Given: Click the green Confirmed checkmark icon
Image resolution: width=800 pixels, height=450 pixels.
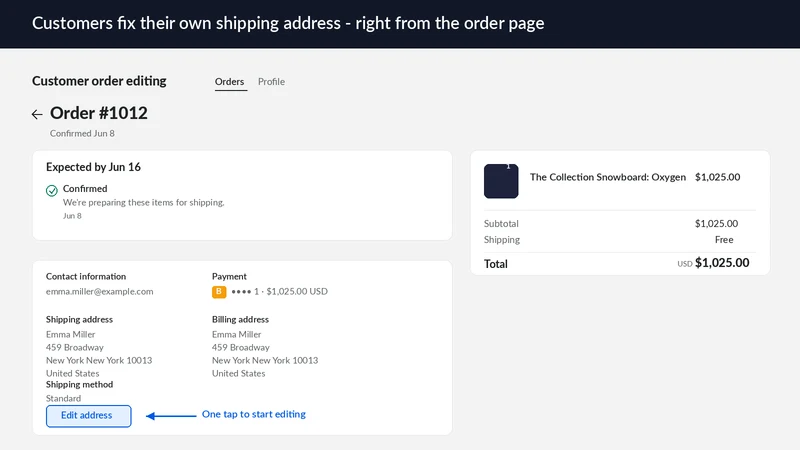Looking at the screenshot, I should (52, 191).
